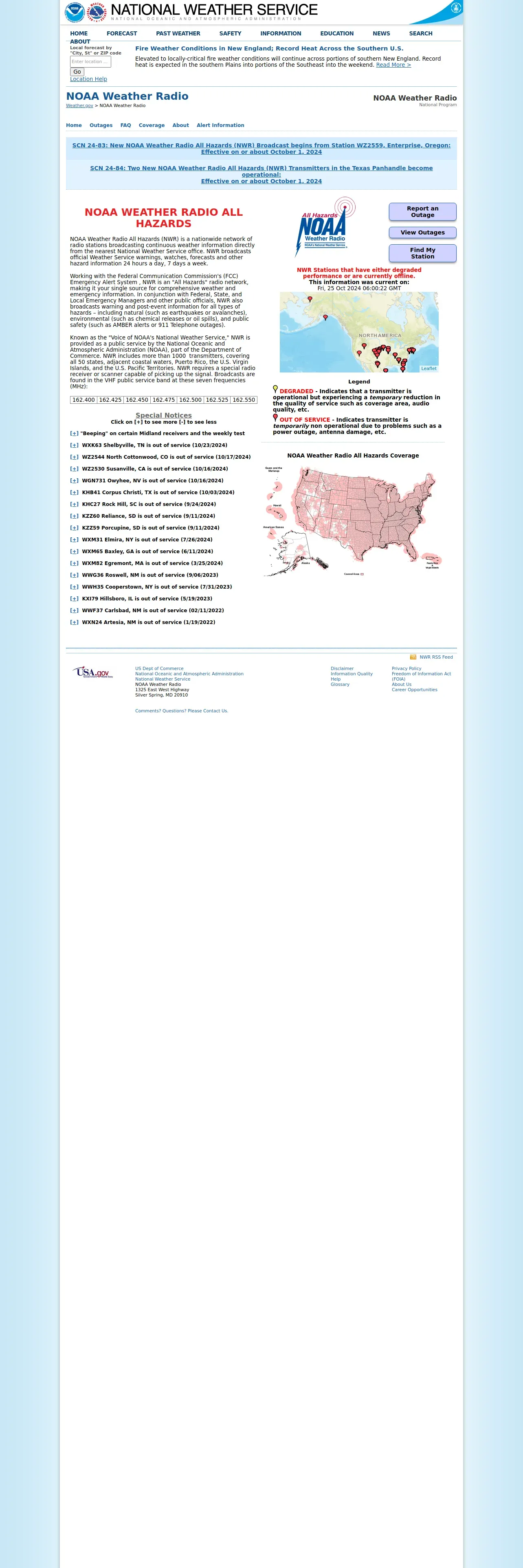Screen dimensions: 523x1568
Task: Click the View Outages button
Action: tap(422, 232)
